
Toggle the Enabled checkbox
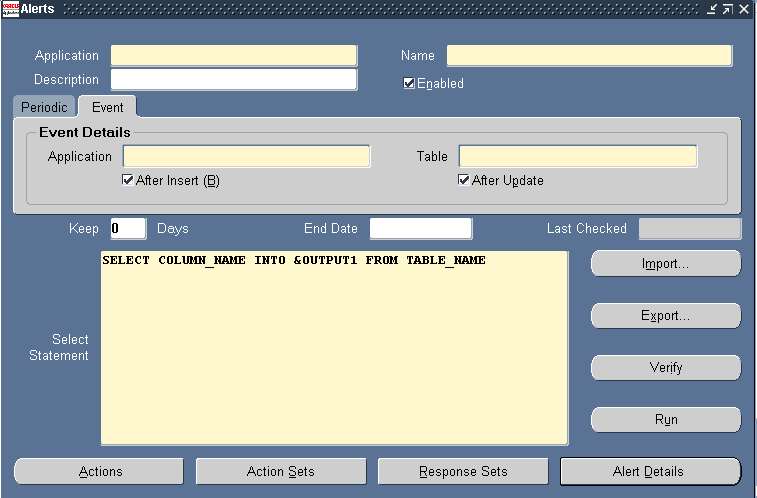pyautogui.click(x=409, y=83)
